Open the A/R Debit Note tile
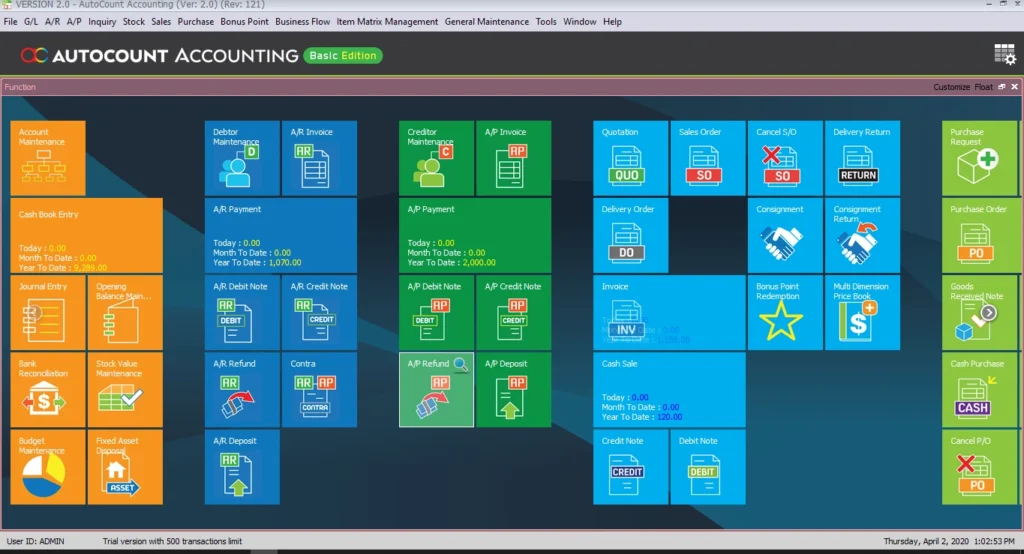This screenshot has height=554, width=1024. click(x=242, y=312)
